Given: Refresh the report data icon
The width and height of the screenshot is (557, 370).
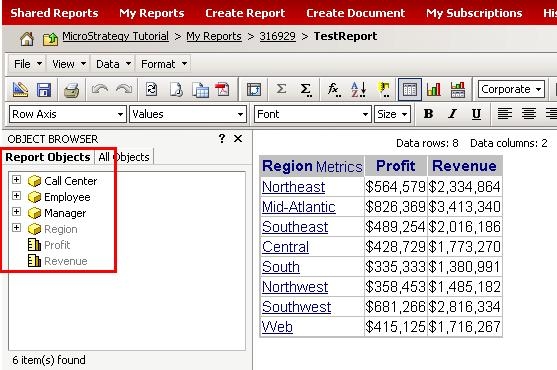Looking at the screenshot, I should [x=152, y=89].
